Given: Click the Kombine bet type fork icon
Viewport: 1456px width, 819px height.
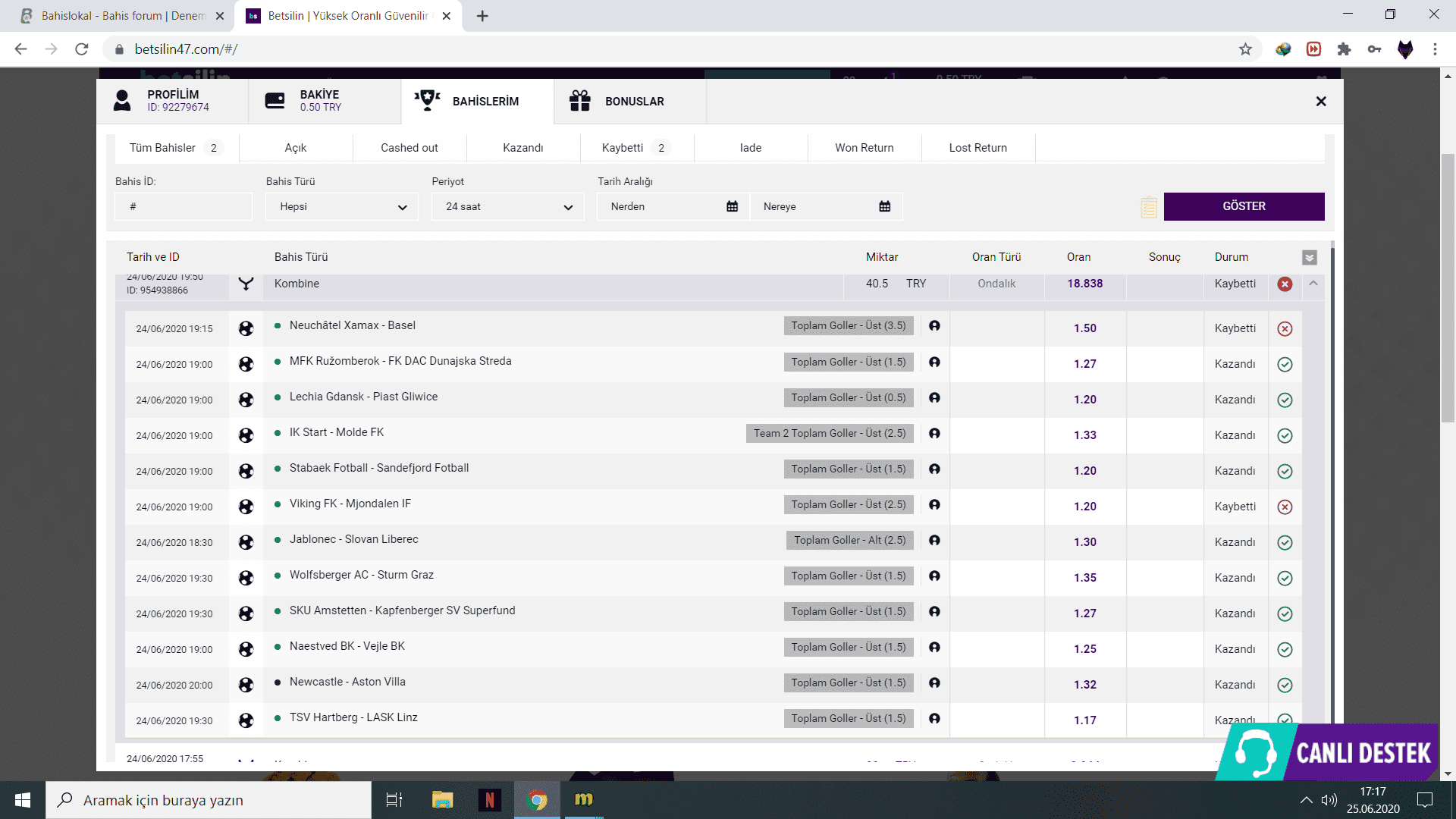Looking at the screenshot, I should 246,284.
